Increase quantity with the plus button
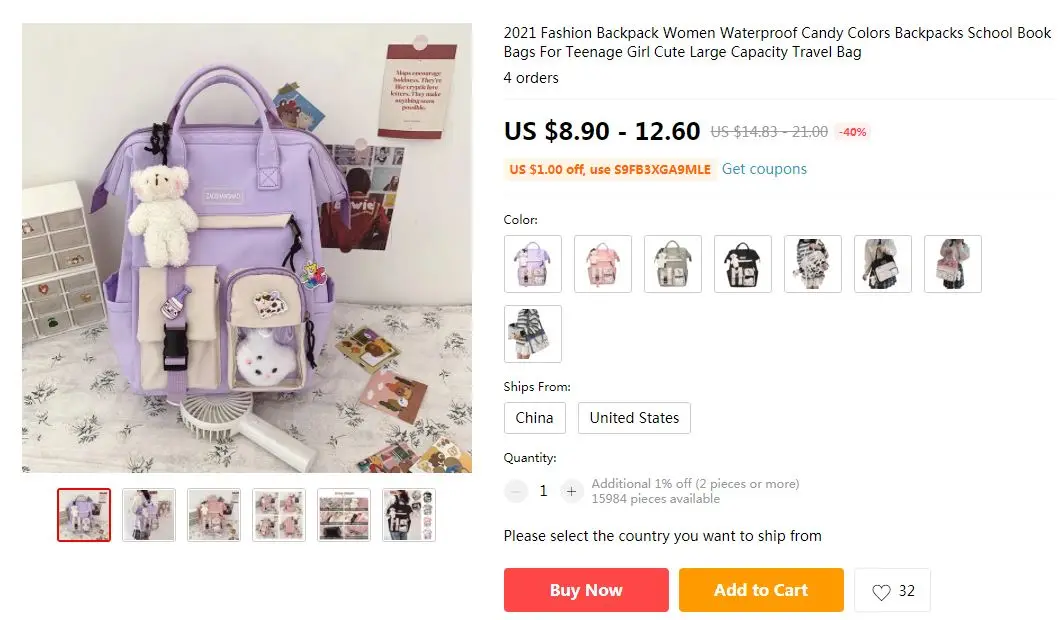Image resolution: width=1060 pixels, height=620 pixels. tap(571, 492)
